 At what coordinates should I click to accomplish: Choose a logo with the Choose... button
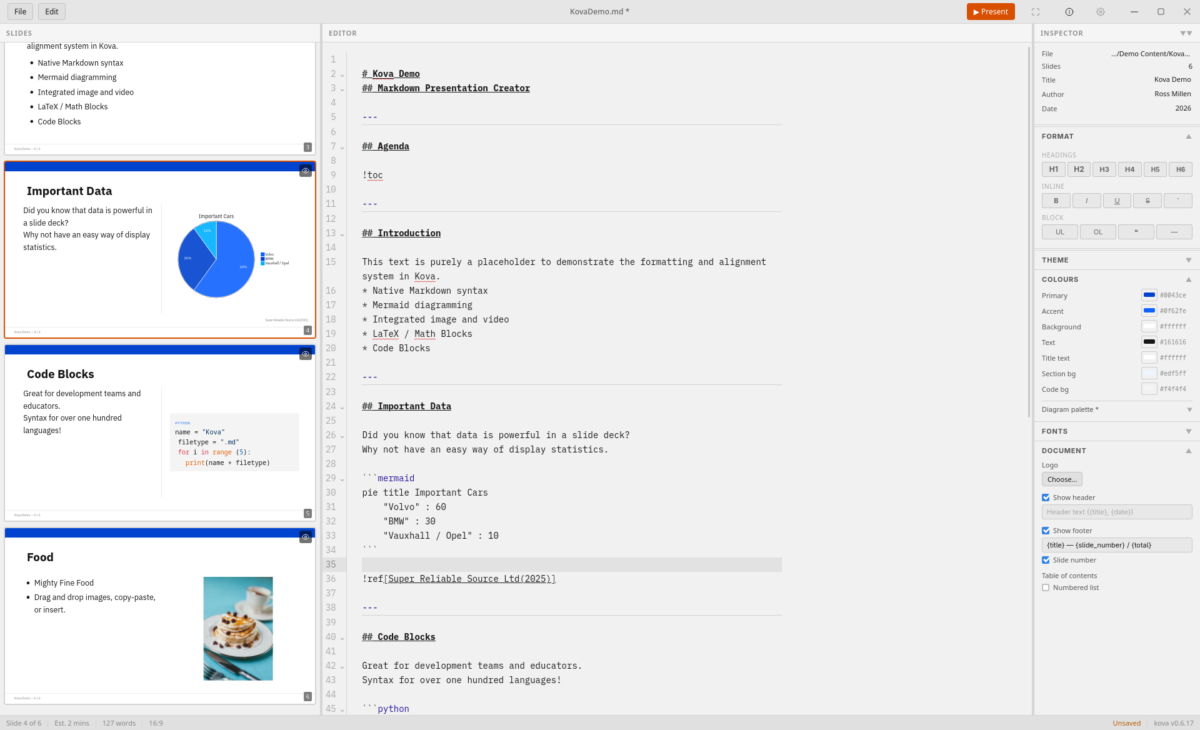(x=1061, y=479)
